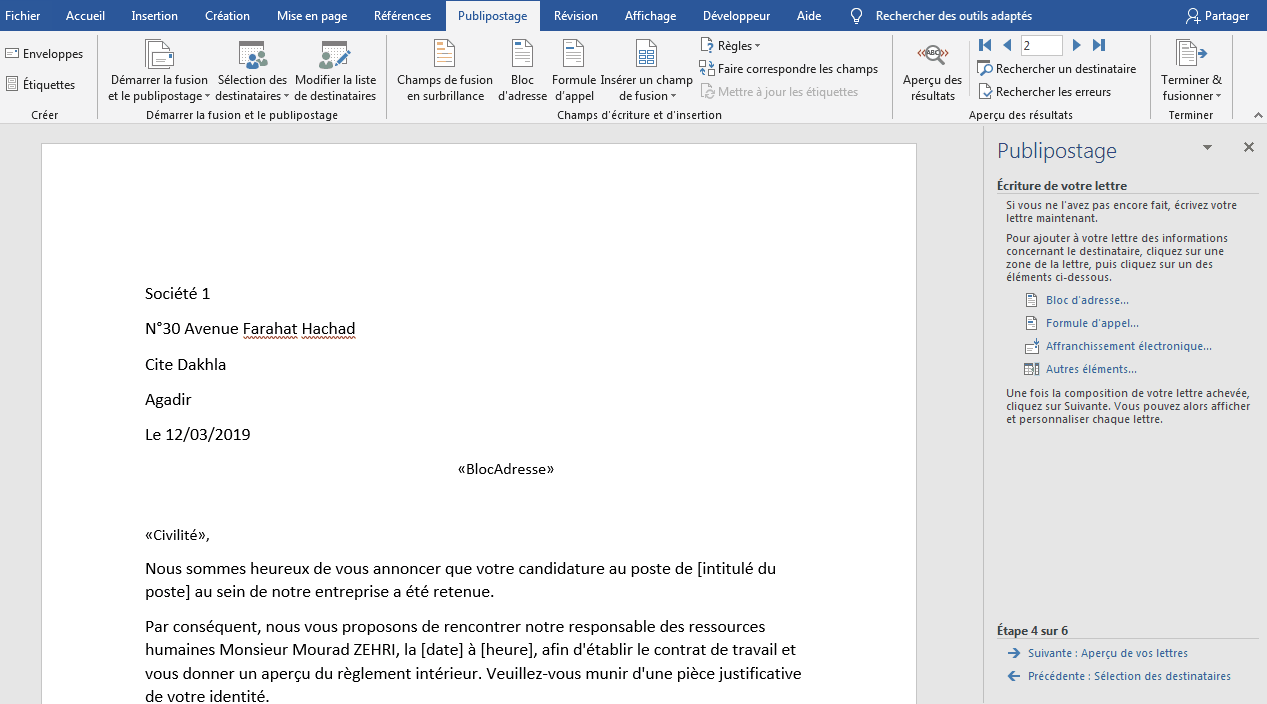Viewport: 1267px width, 704px height.
Task: Go to next record
Action: pos(1077,45)
